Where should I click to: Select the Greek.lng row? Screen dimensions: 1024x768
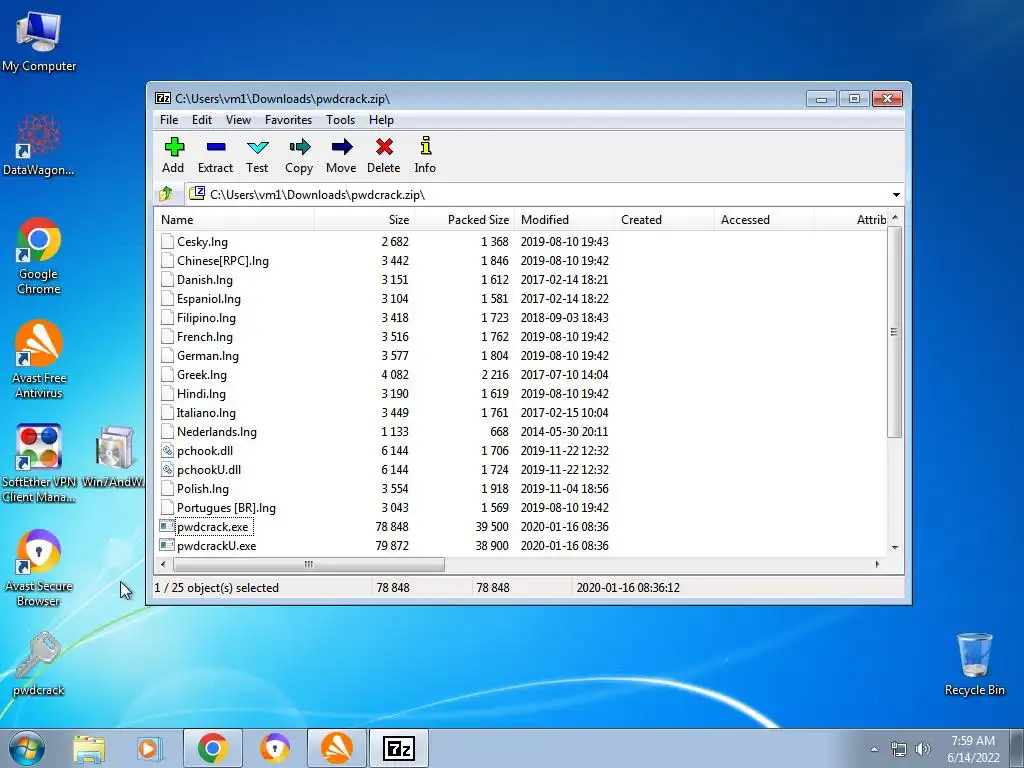coord(522,374)
